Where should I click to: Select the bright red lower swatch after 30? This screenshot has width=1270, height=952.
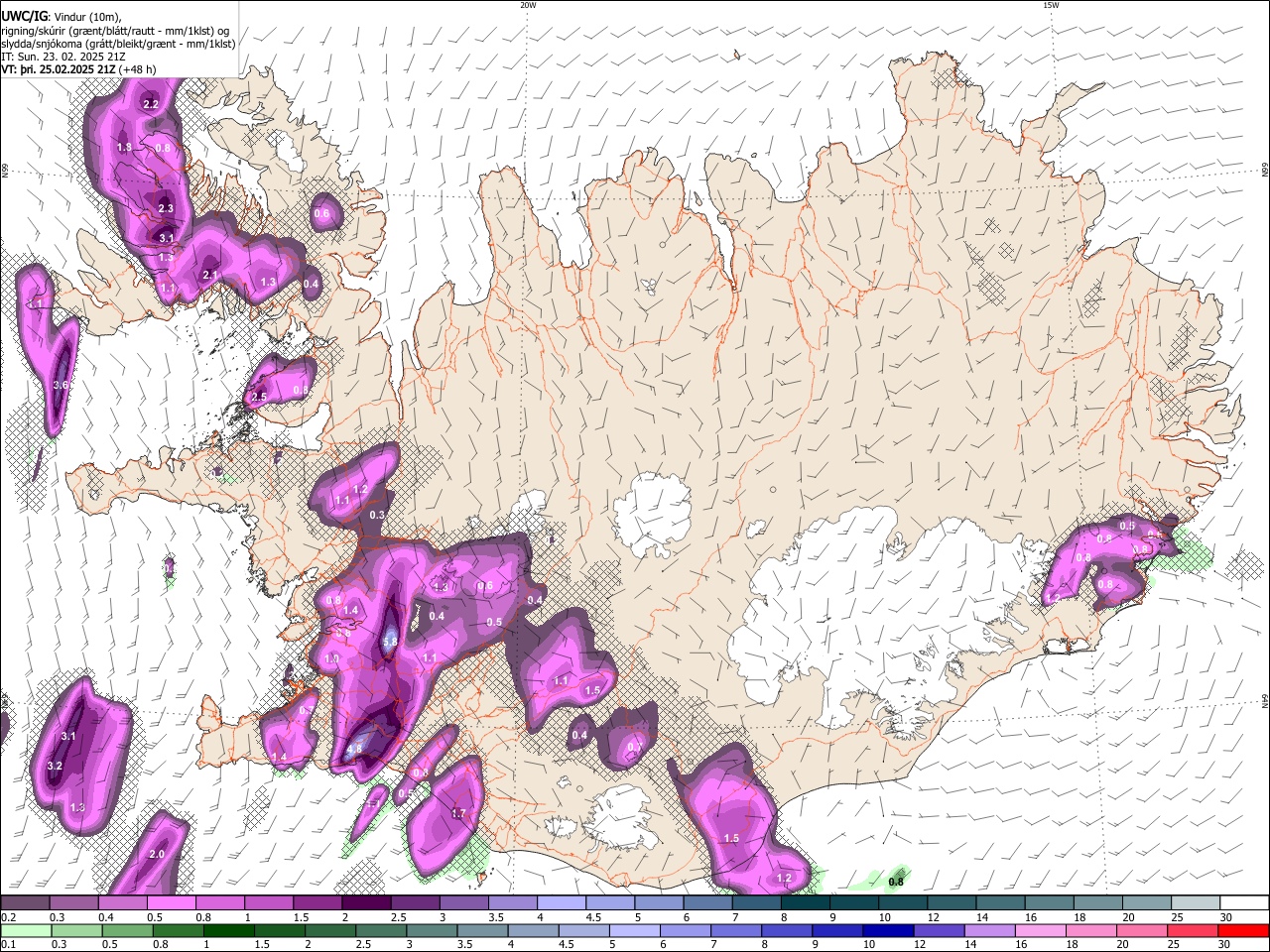[x=1243, y=930]
